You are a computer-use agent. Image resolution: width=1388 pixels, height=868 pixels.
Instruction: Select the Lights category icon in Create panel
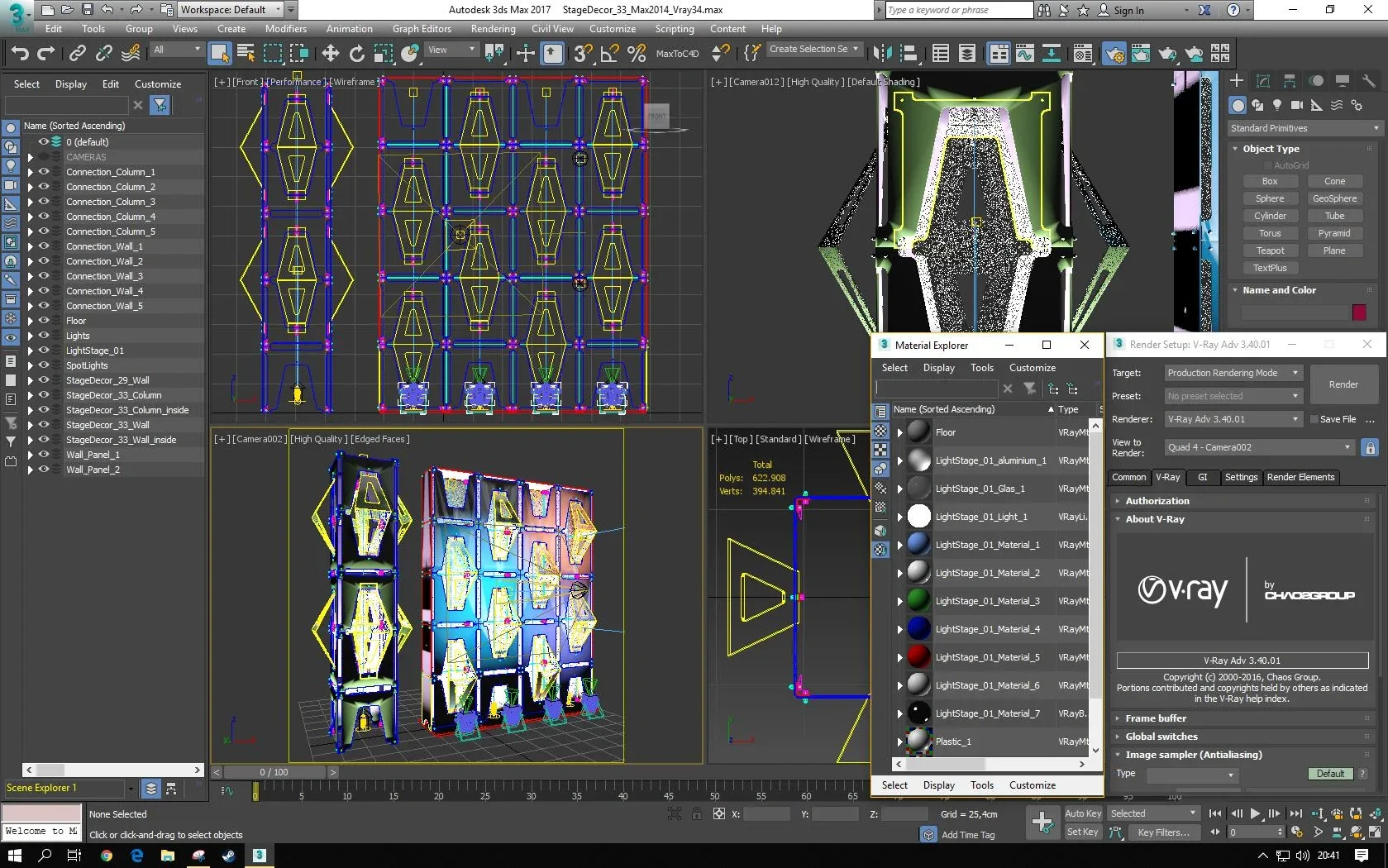pos(1277,105)
